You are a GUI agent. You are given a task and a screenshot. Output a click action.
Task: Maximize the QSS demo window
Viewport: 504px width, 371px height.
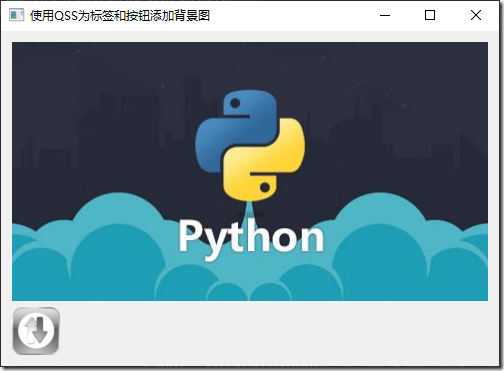[x=430, y=15]
